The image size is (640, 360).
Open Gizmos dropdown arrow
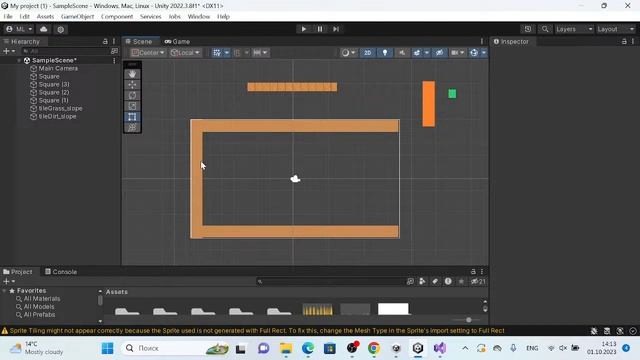[x=484, y=53]
